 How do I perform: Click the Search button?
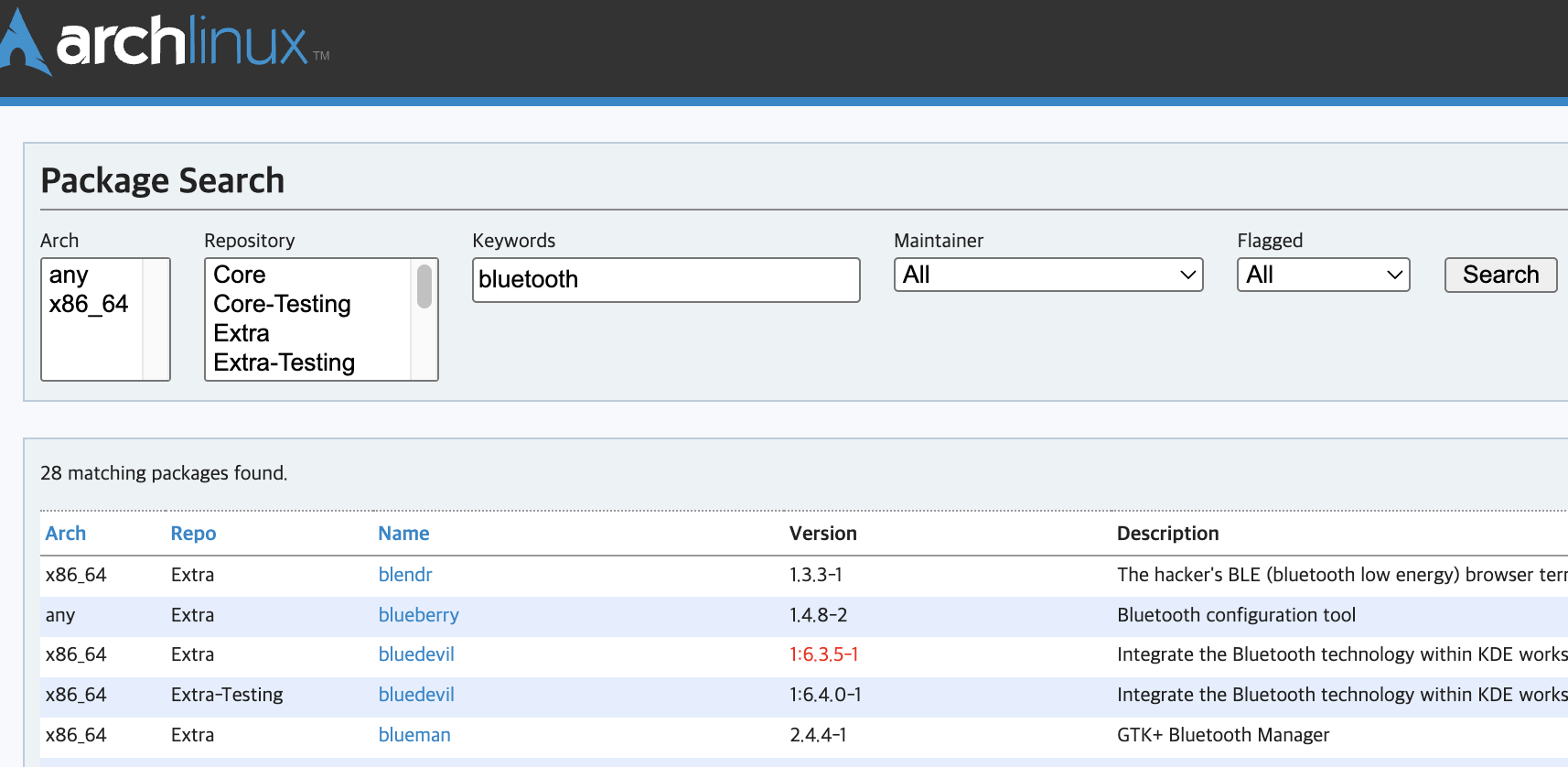[x=1500, y=275]
